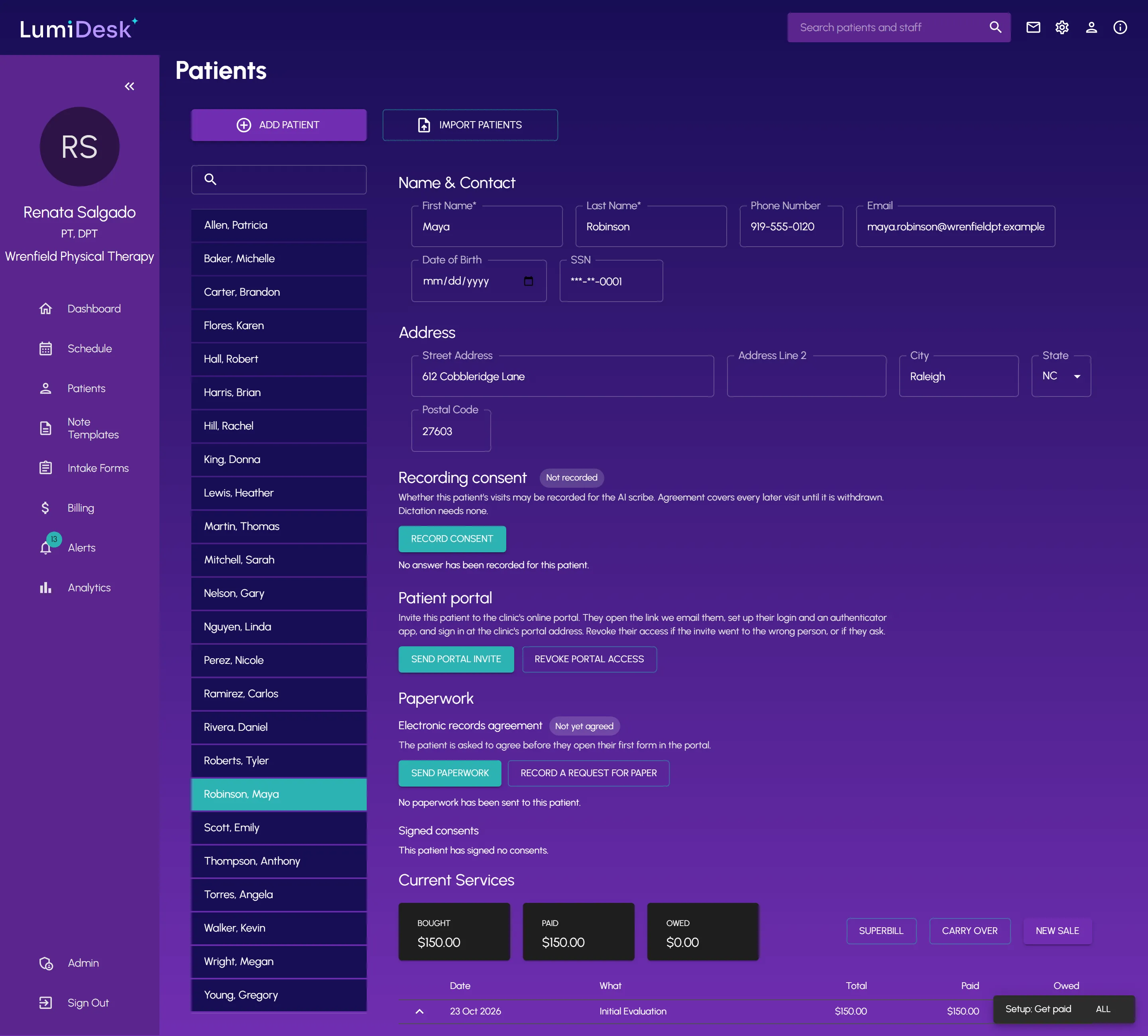The image size is (1148, 1036).
Task: Open Intake Forms in the sidebar
Action: (x=98, y=468)
